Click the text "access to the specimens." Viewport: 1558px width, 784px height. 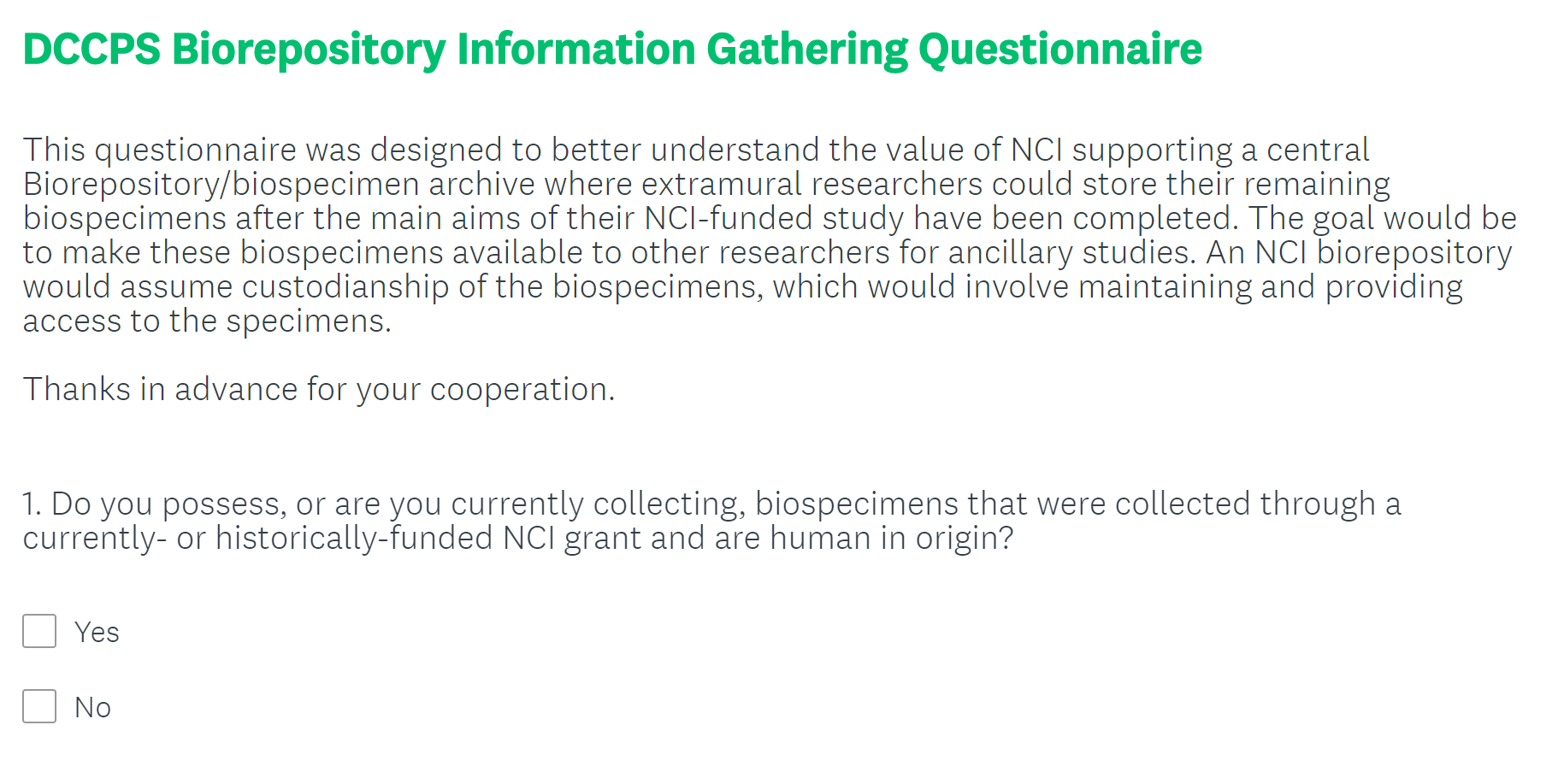click(x=207, y=321)
